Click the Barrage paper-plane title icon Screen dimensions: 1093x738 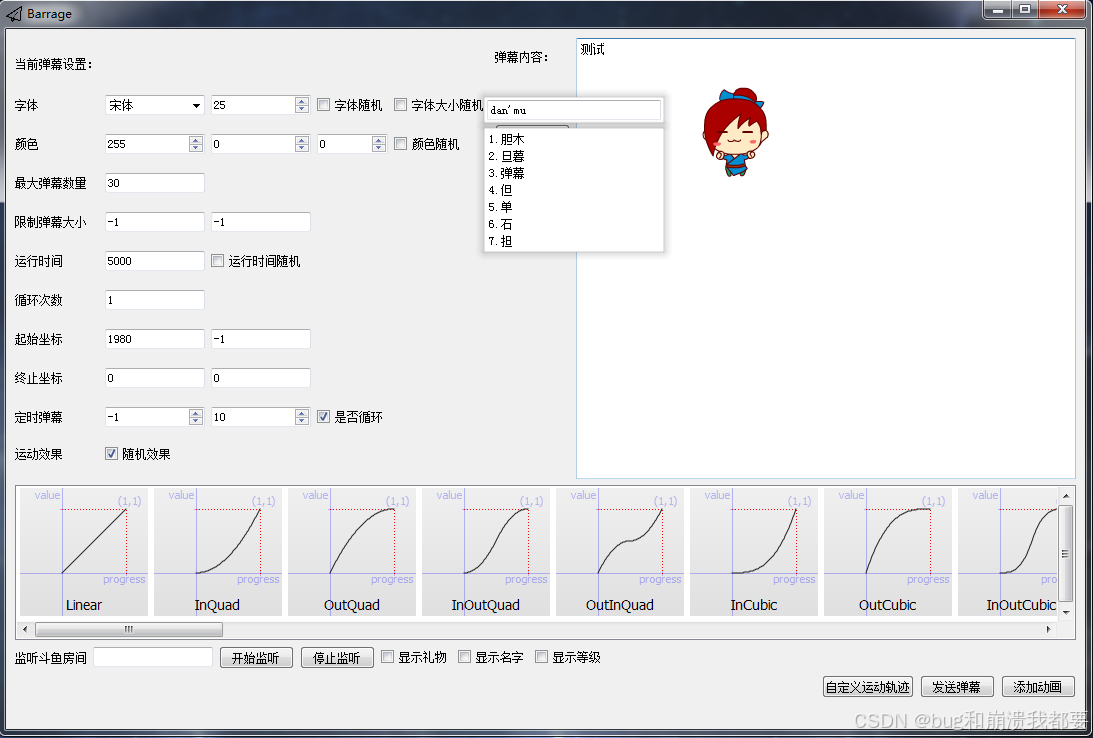[x=14, y=13]
